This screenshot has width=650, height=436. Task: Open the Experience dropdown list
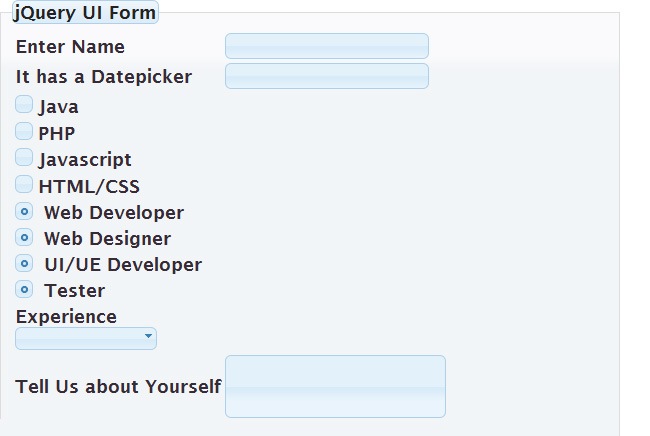85,339
